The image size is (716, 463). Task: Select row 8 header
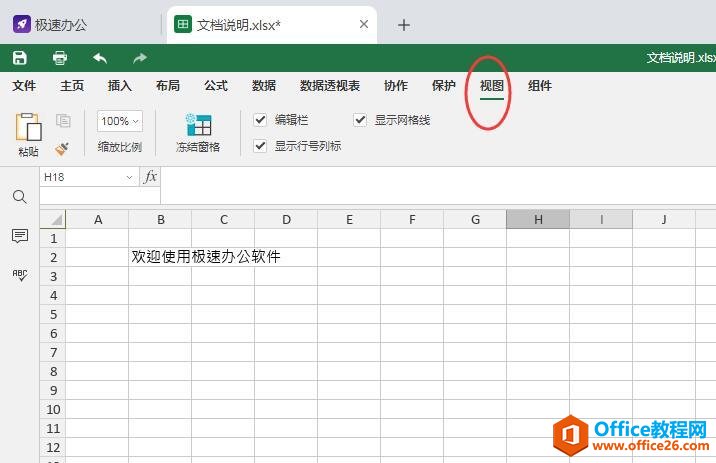(53, 372)
